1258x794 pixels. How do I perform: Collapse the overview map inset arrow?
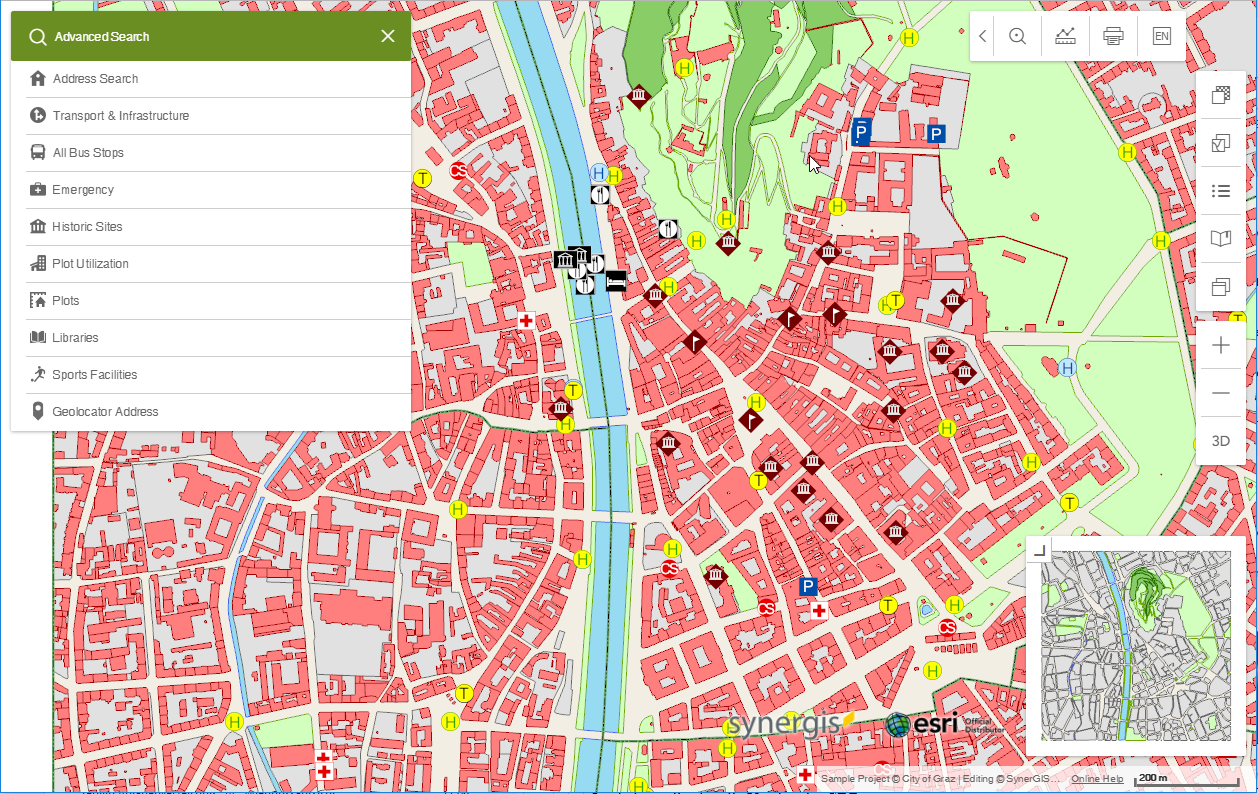(x=1041, y=549)
